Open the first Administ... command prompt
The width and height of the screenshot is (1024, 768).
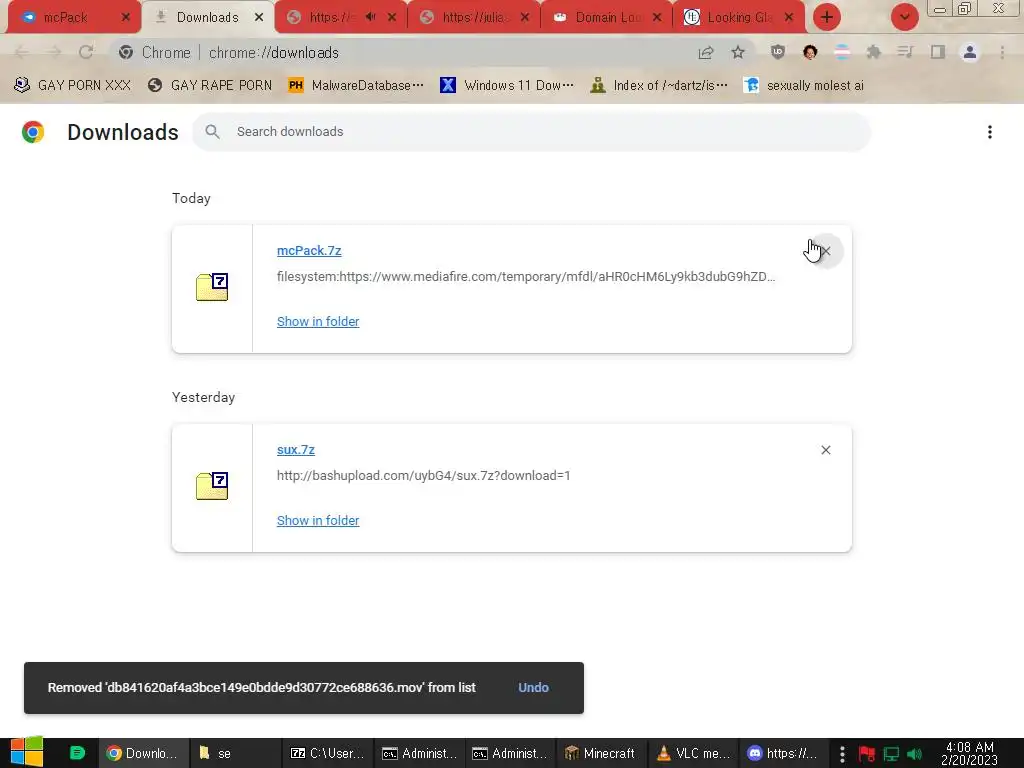419,753
